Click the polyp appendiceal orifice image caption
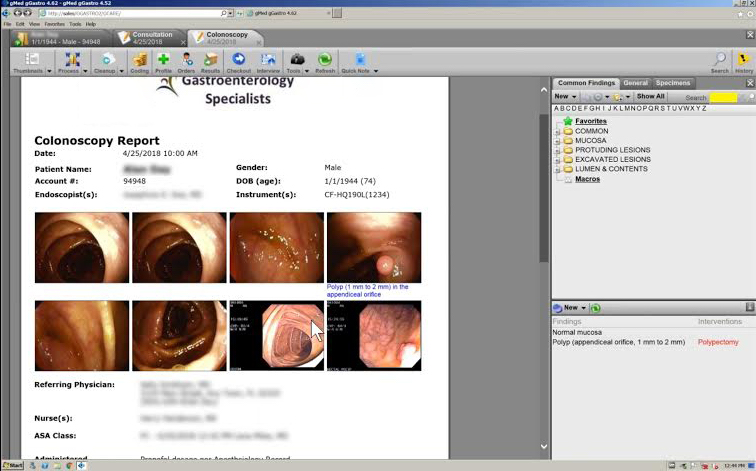The image size is (756, 471). point(367,290)
